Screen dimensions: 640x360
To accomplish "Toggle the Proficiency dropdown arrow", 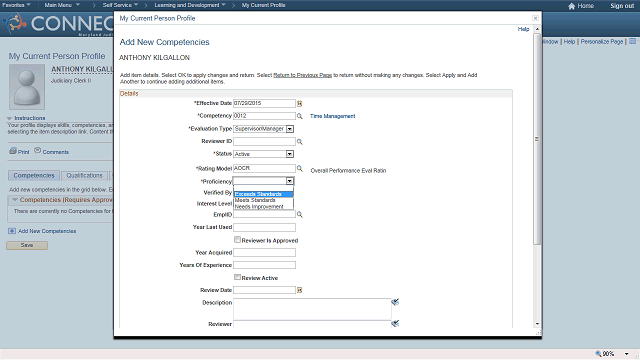I will point(289,181).
